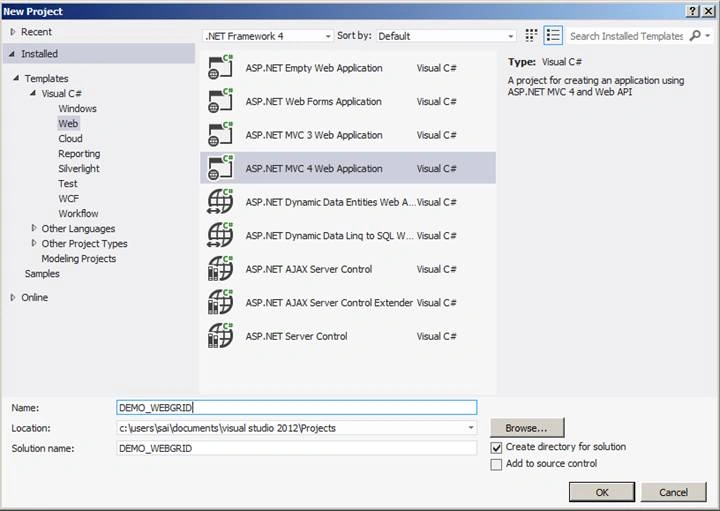Expand the Online section

13,298
